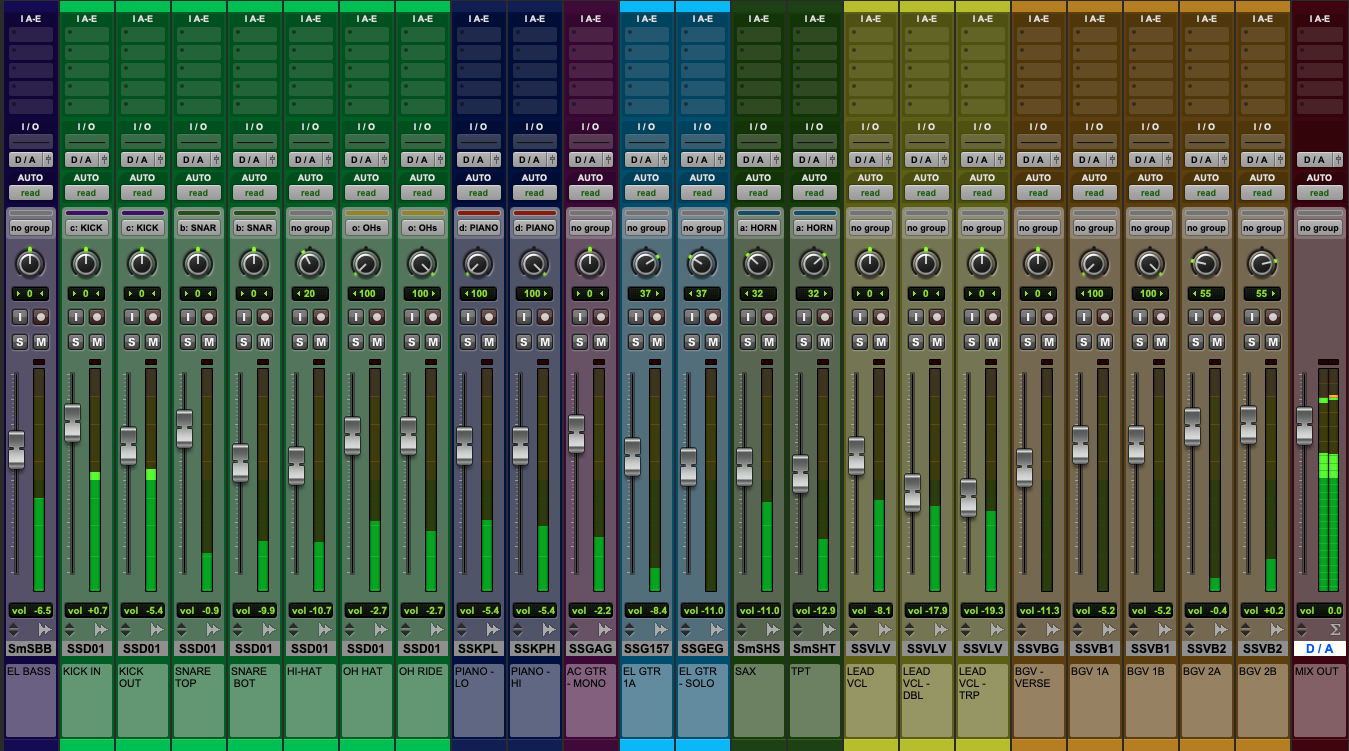Open D/A output selector on EL GTR 1A strip

tap(641, 160)
